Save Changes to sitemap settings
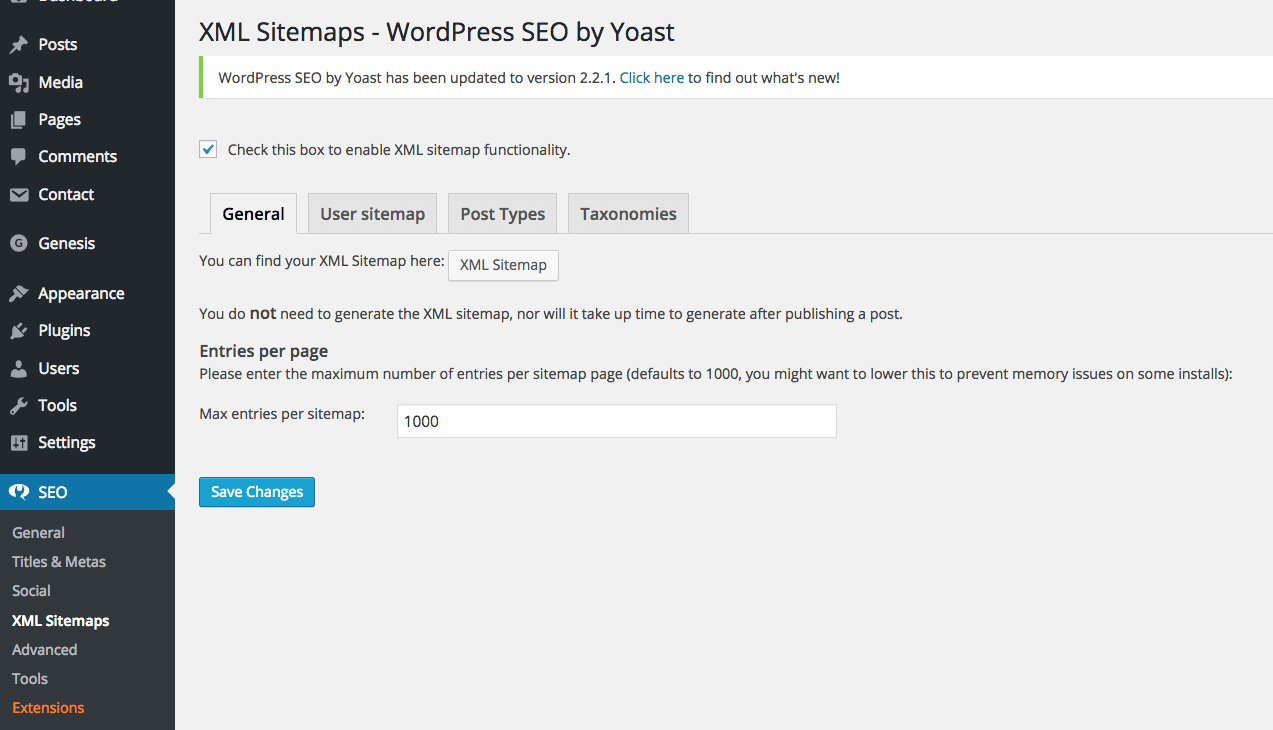Viewport: 1273px width, 730px height. tap(257, 492)
